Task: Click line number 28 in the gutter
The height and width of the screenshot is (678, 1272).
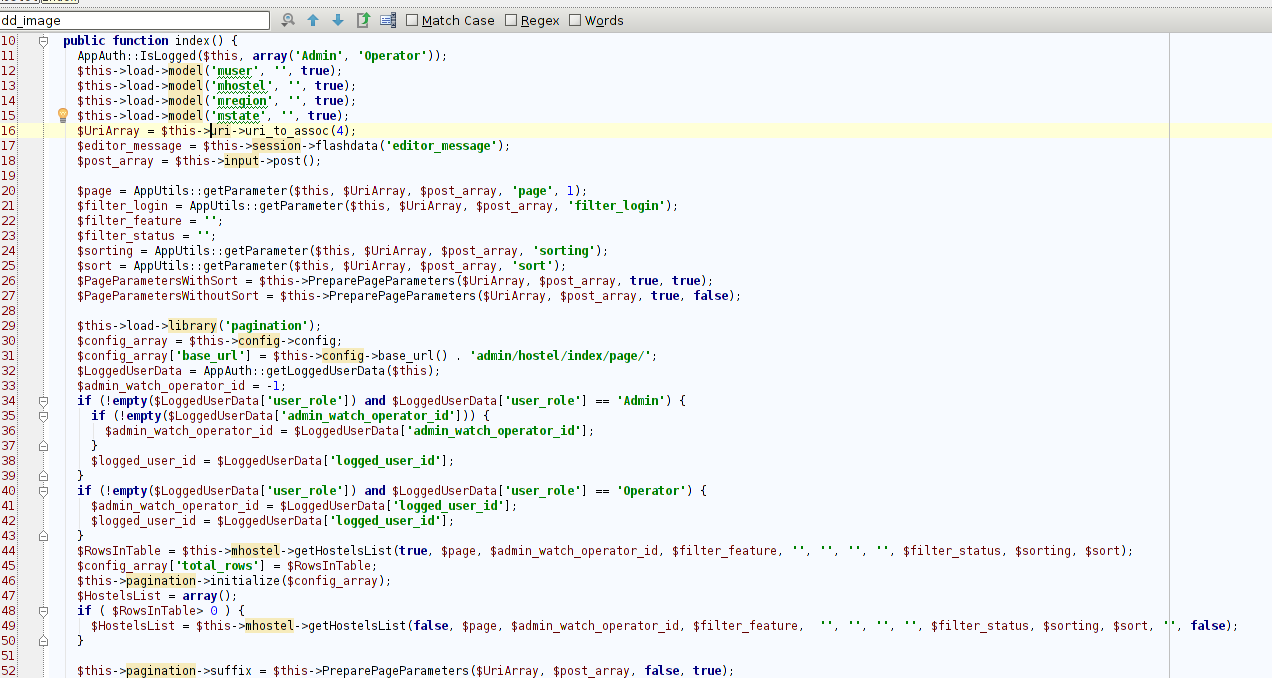Action: tap(8, 311)
